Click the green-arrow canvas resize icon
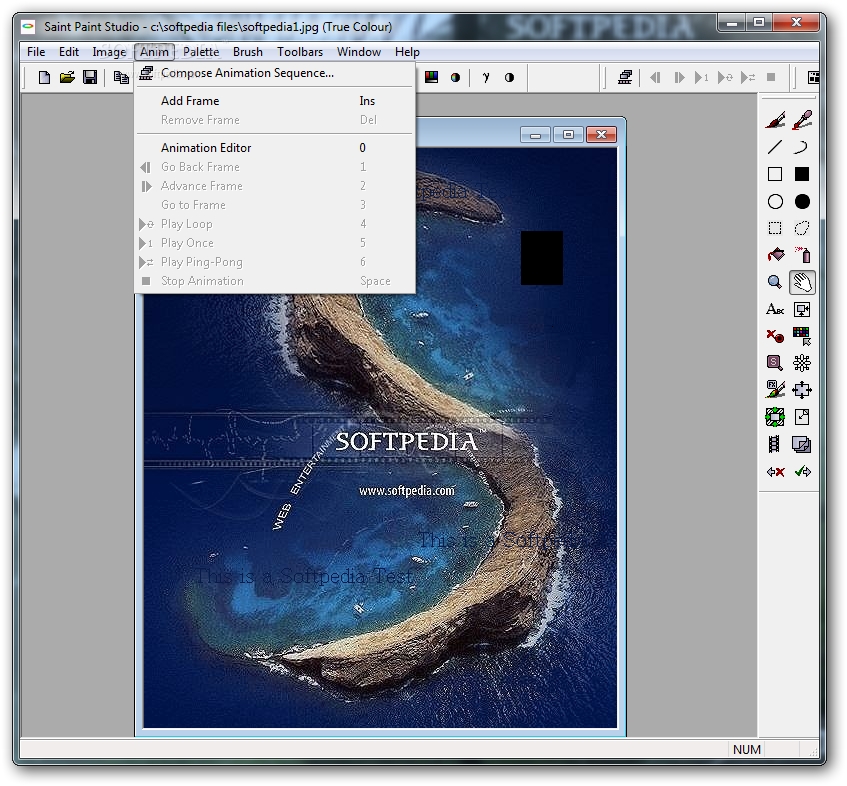 click(775, 416)
